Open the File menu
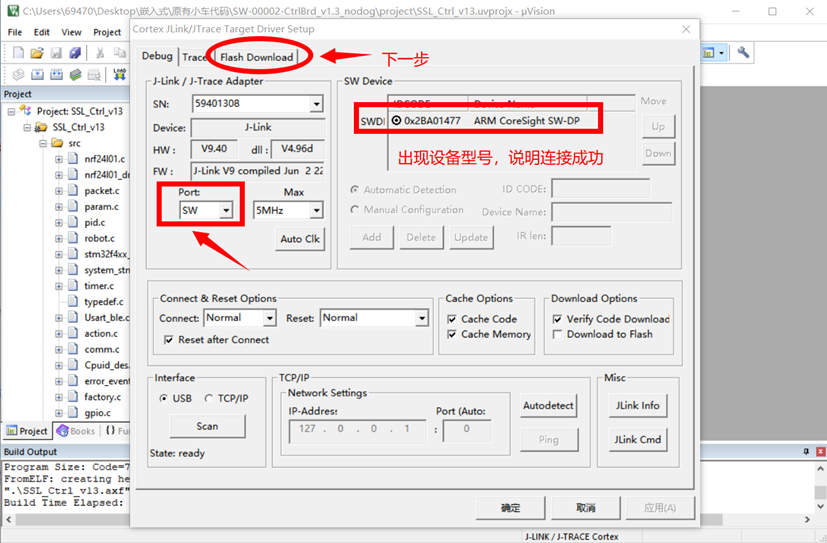Image resolution: width=827 pixels, height=543 pixels. pos(15,32)
